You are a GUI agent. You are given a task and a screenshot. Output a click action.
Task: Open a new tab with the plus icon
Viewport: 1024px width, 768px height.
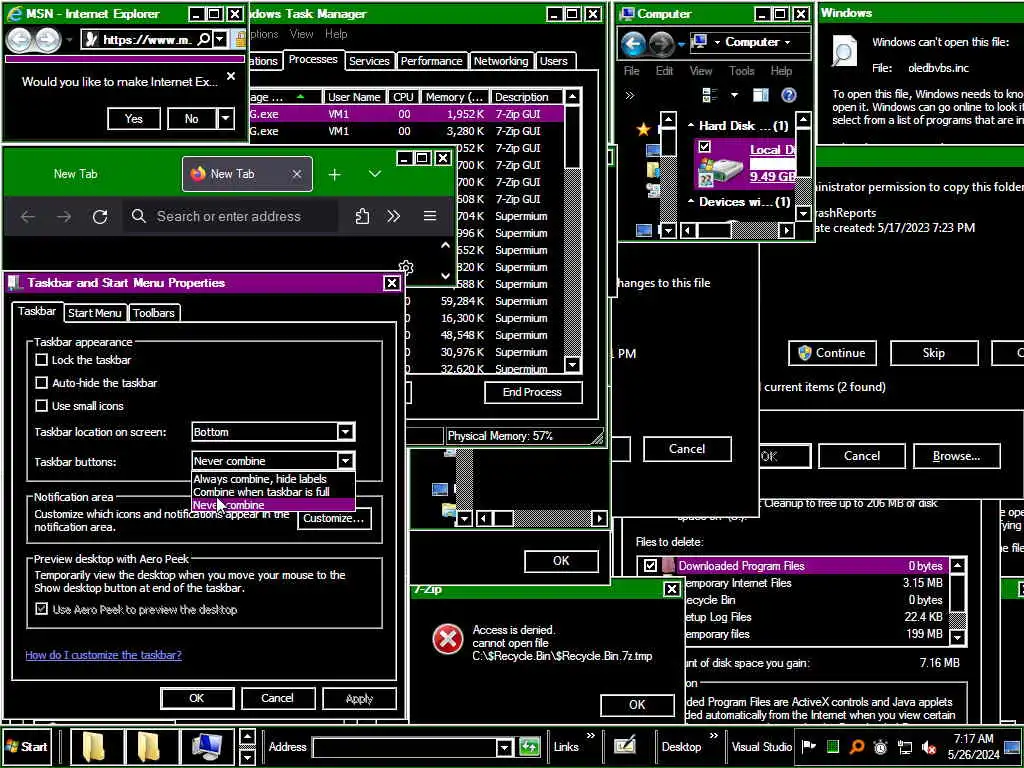click(334, 174)
